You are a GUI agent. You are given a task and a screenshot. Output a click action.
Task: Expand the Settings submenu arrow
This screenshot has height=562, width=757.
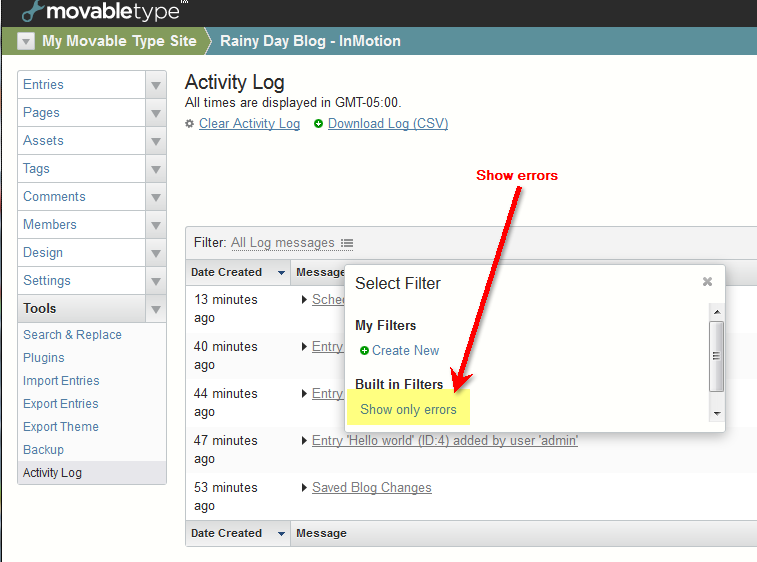(155, 281)
